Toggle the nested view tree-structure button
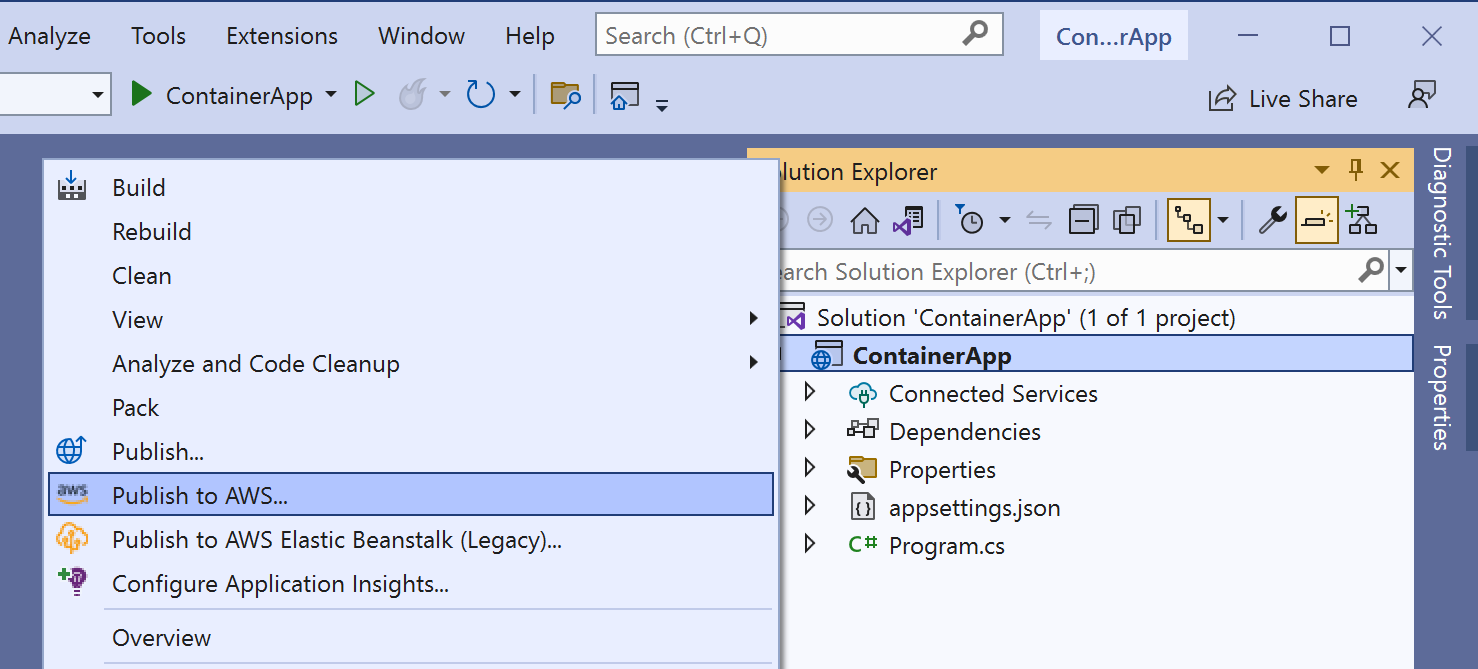 pos(1189,220)
